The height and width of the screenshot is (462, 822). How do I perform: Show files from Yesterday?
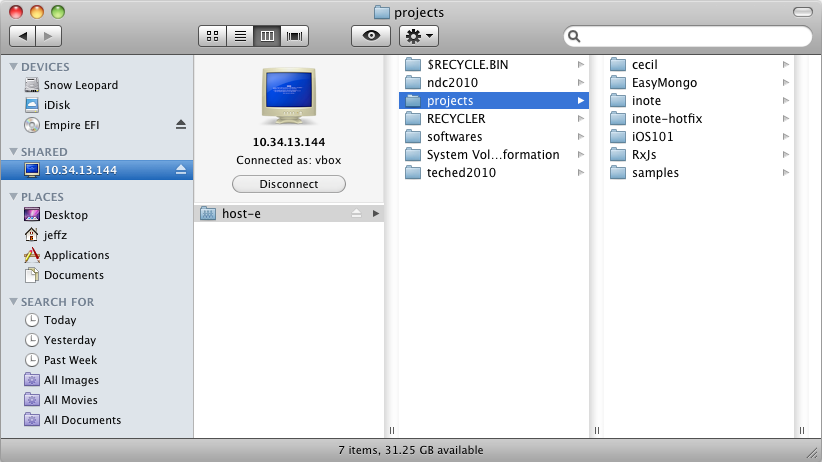[70, 340]
